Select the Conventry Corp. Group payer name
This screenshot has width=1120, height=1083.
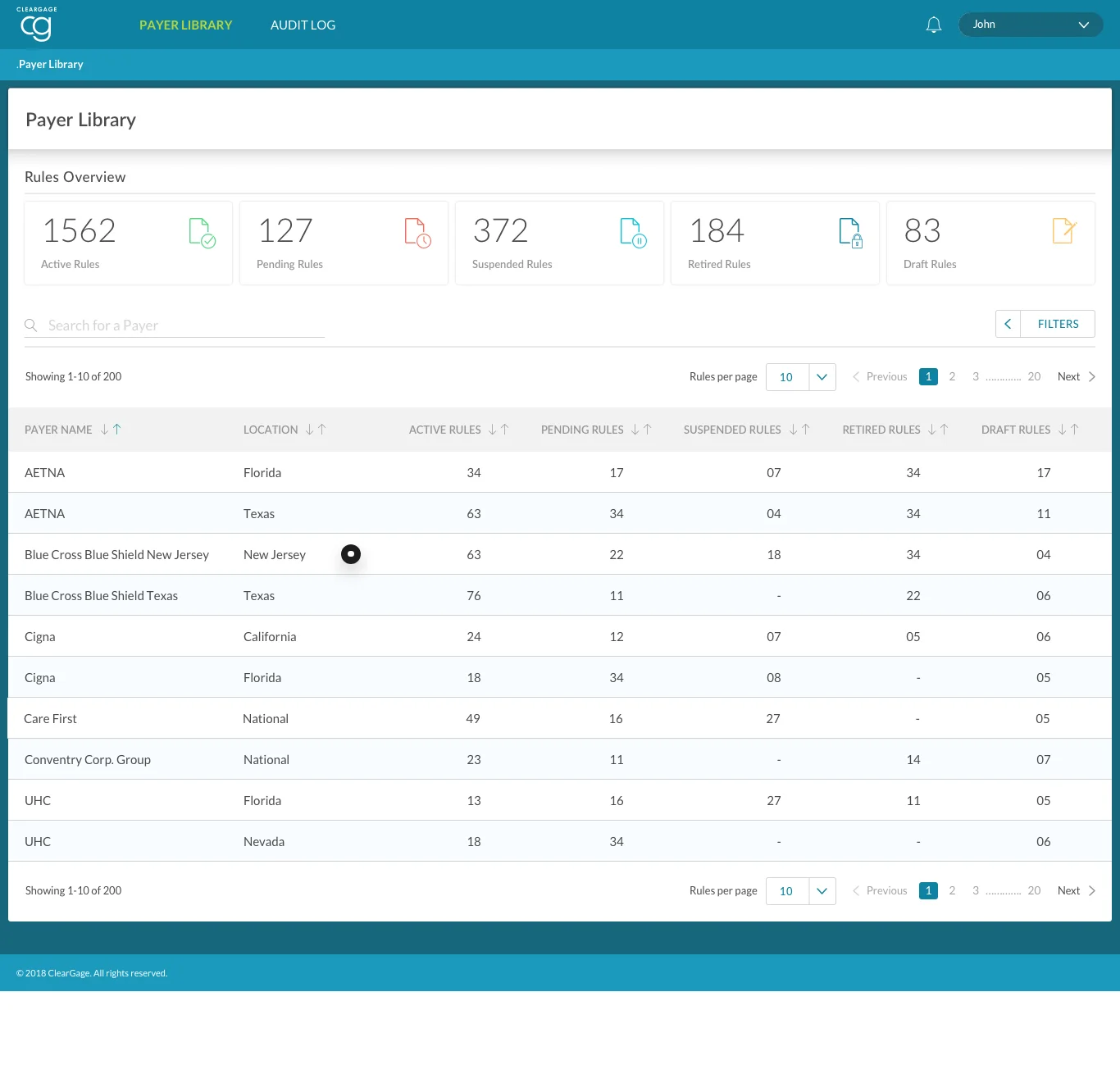coord(88,760)
